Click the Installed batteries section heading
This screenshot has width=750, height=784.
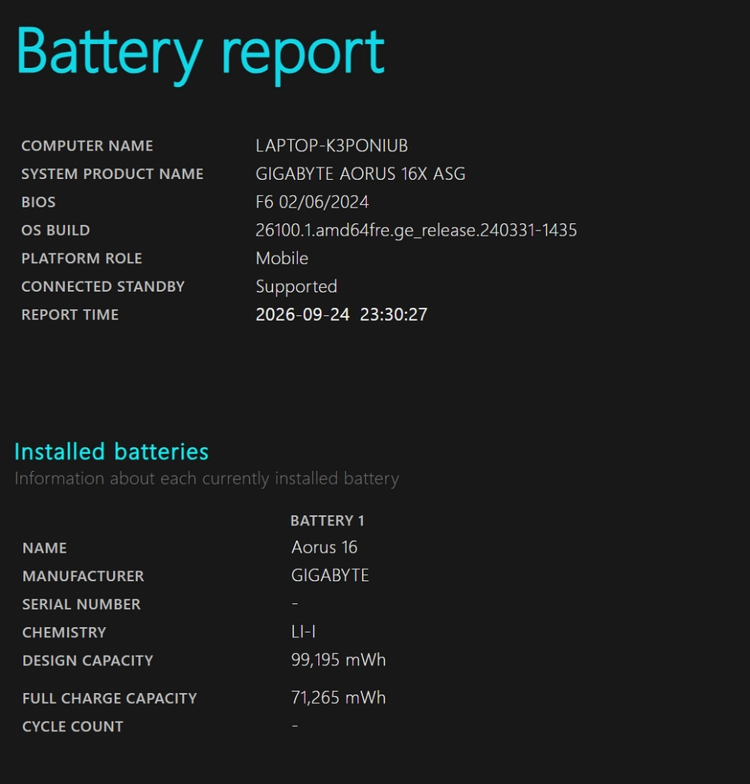pos(112,452)
